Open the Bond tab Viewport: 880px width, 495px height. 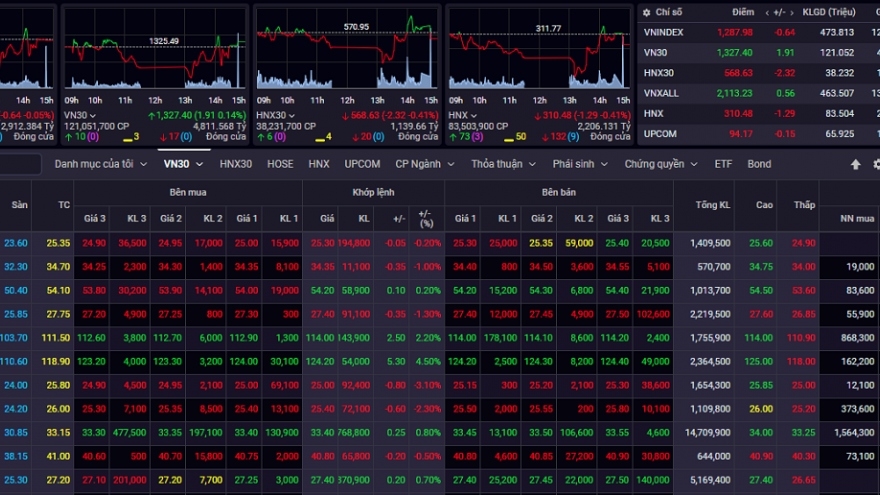pyautogui.click(x=759, y=164)
